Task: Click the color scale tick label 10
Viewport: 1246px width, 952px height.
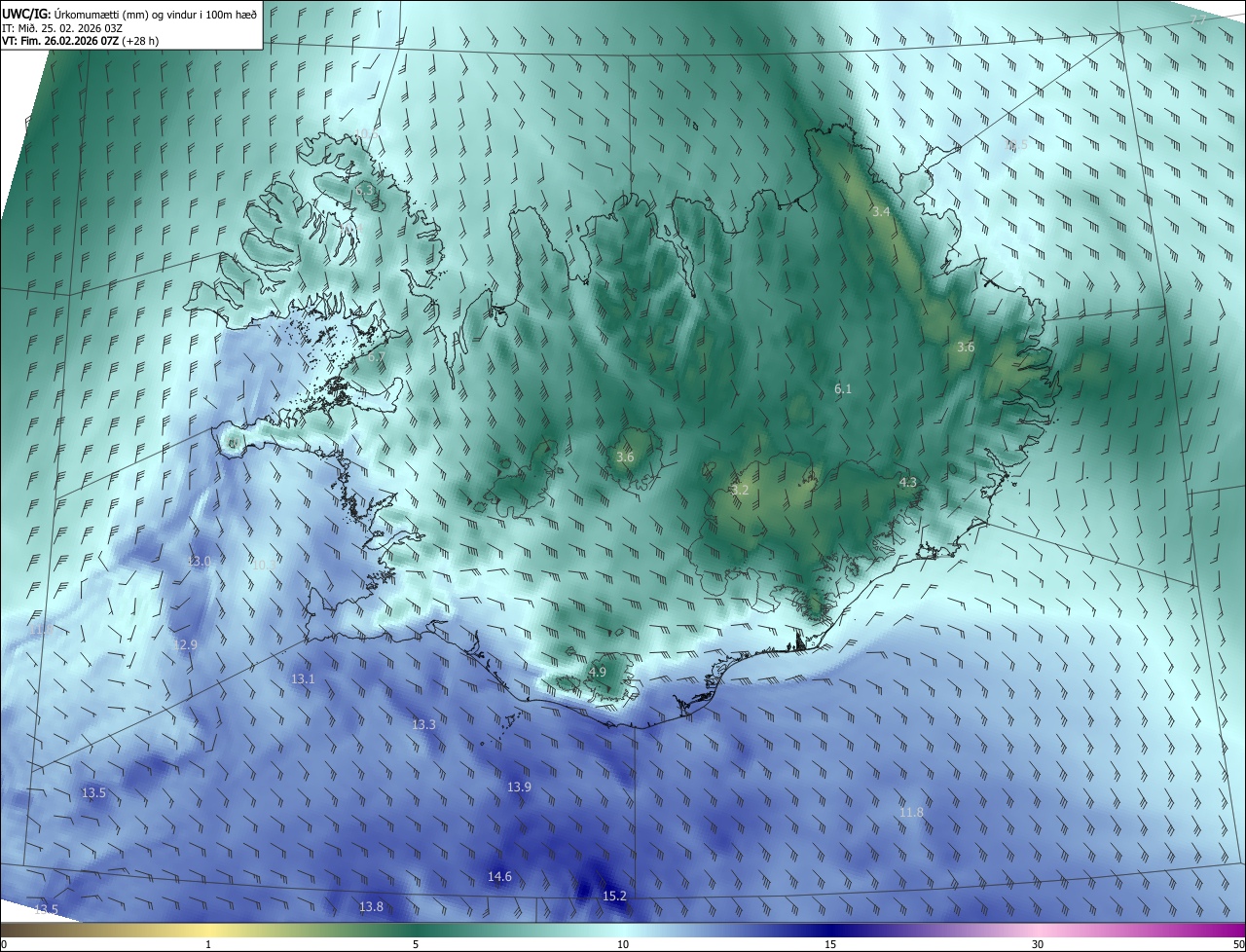Action: pos(623,945)
